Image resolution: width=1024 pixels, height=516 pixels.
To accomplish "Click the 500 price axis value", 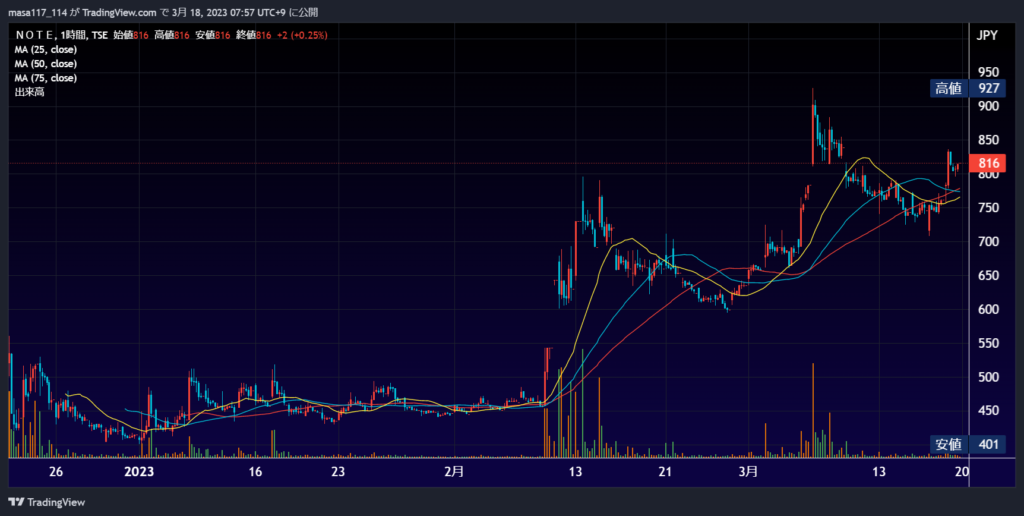I will [x=987, y=377].
